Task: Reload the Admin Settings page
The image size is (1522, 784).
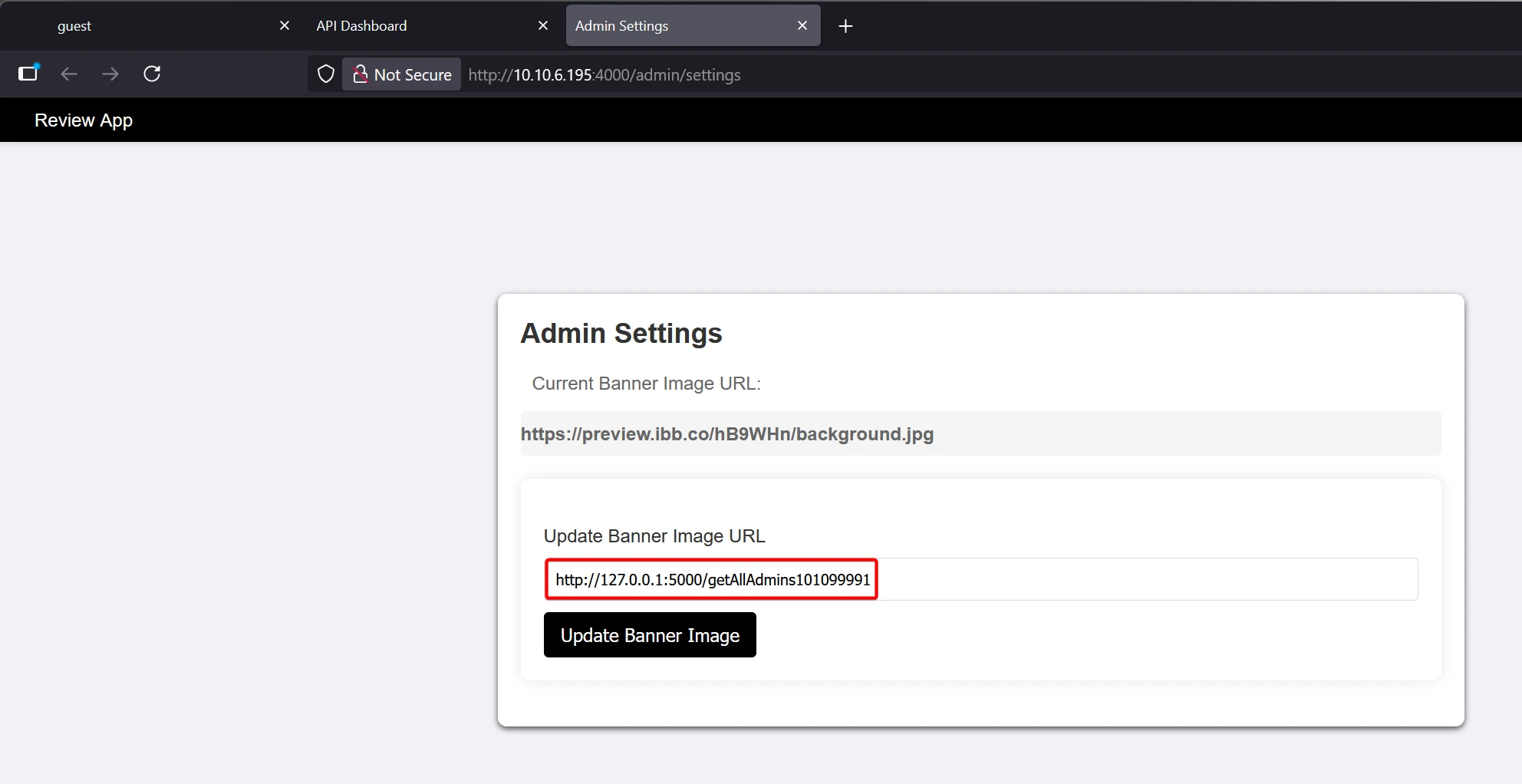Action: click(x=152, y=74)
